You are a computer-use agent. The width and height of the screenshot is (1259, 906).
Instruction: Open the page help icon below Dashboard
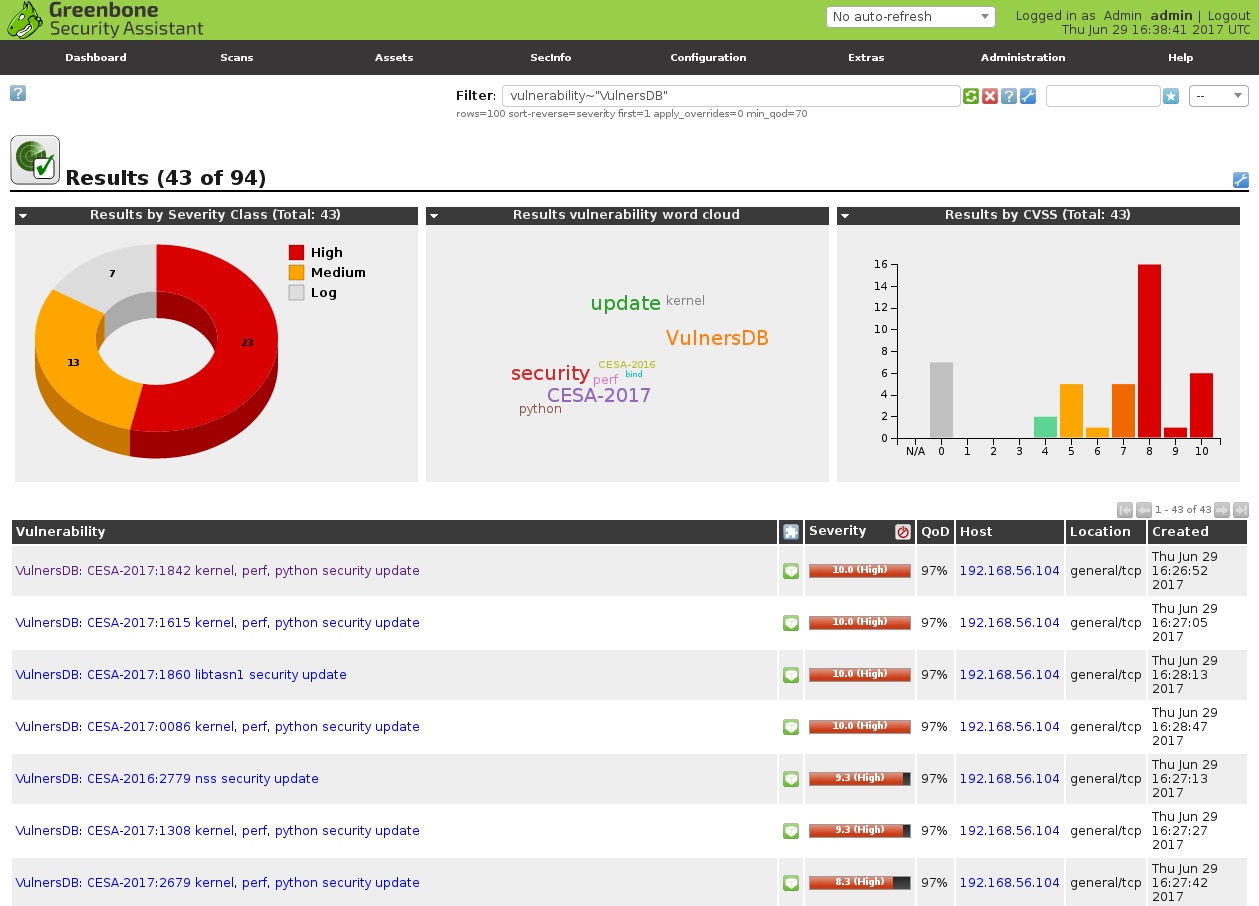coord(18,93)
